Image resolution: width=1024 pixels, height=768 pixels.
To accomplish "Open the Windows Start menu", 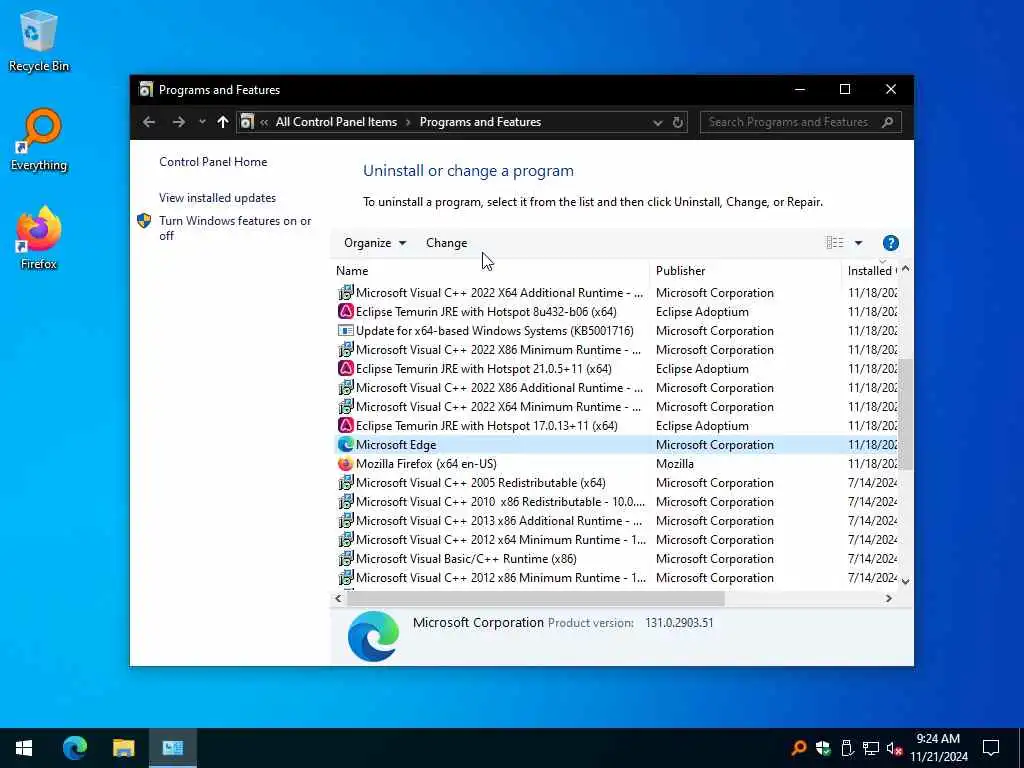I will click(x=24, y=748).
